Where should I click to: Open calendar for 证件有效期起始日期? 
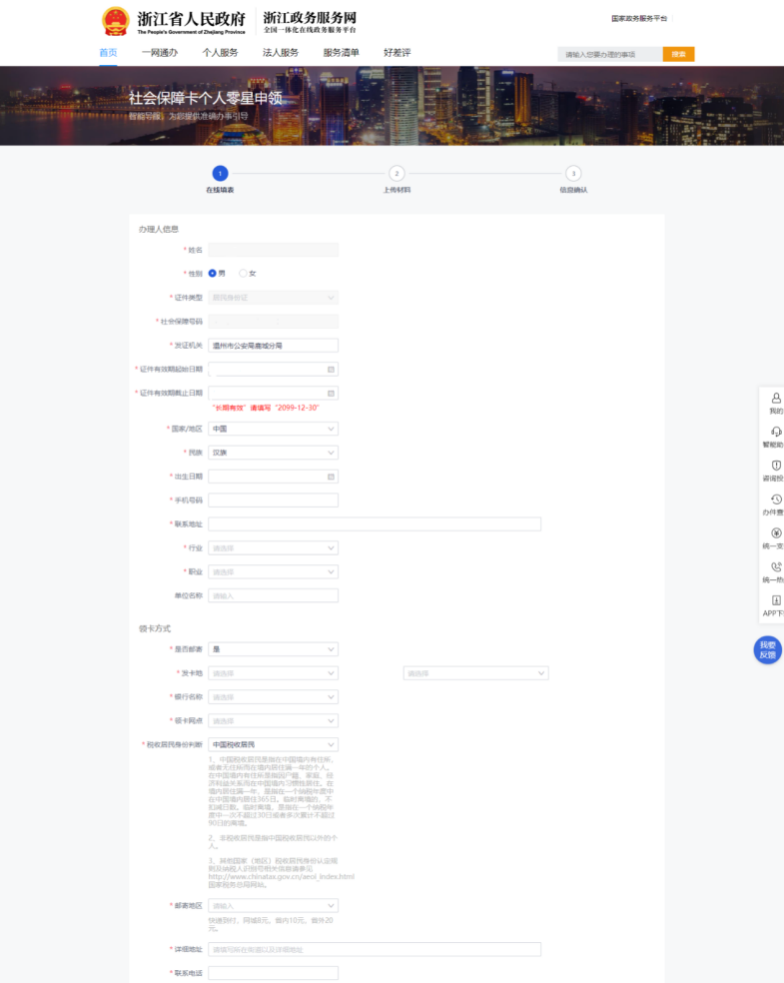(x=331, y=369)
